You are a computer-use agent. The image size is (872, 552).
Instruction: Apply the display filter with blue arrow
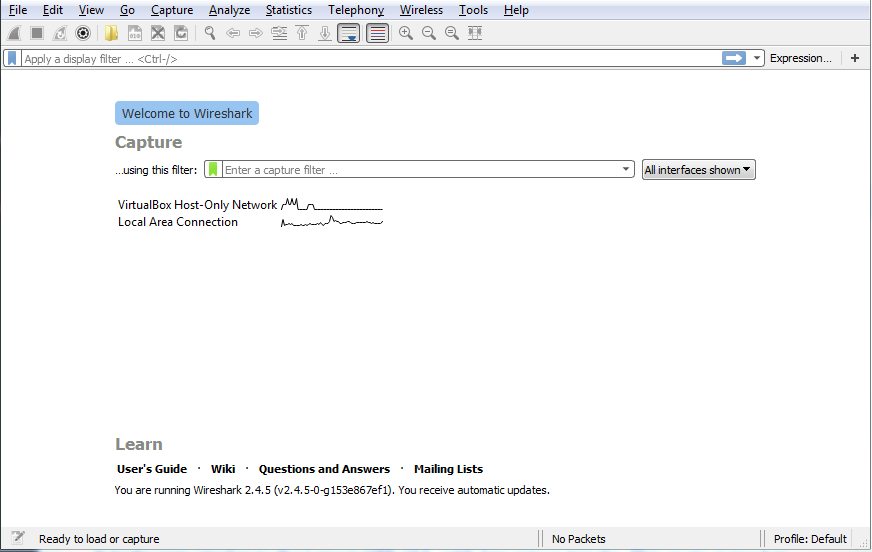coord(734,58)
